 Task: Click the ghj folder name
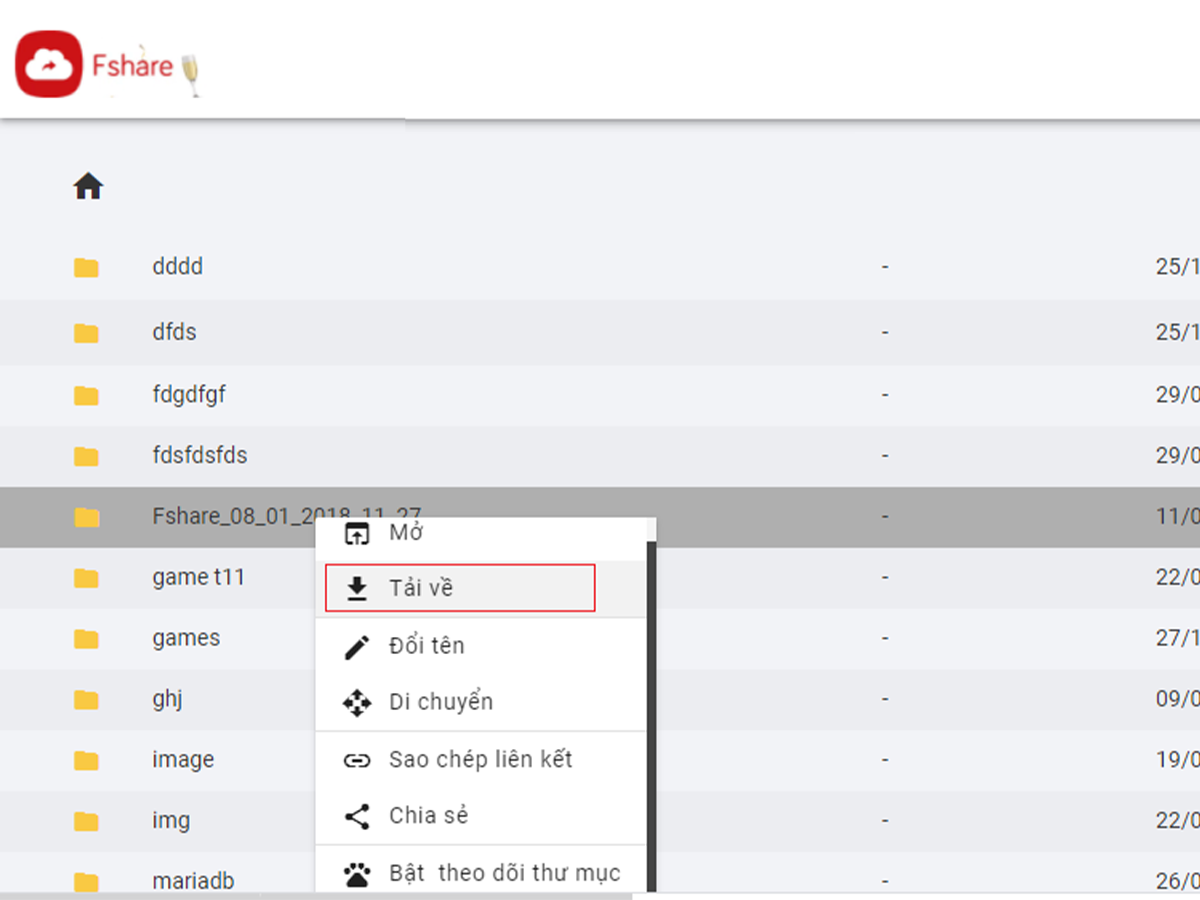(167, 699)
